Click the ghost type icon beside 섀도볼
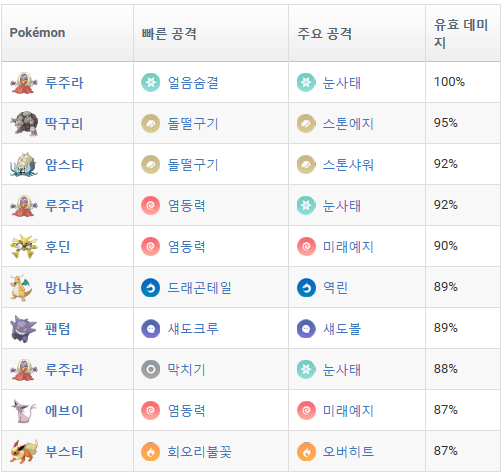502x474 pixels. pyautogui.click(x=306, y=328)
